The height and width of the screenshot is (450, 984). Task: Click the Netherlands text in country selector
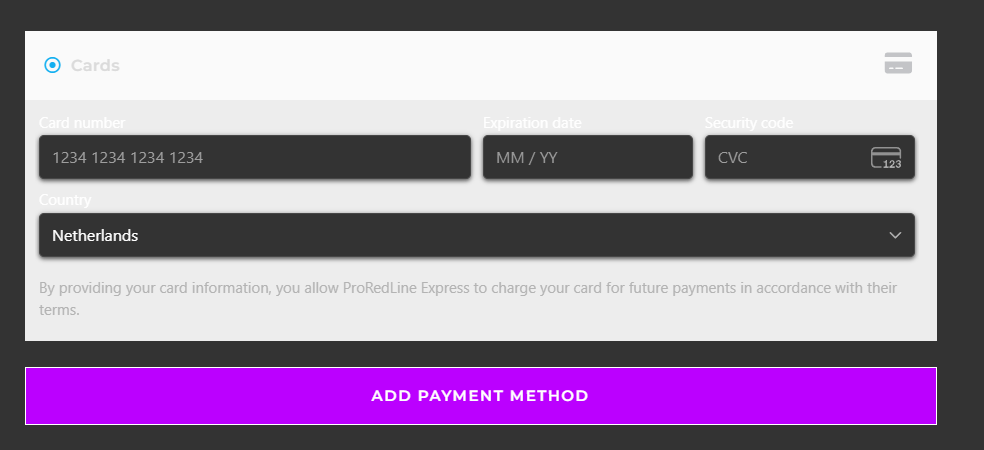(95, 236)
